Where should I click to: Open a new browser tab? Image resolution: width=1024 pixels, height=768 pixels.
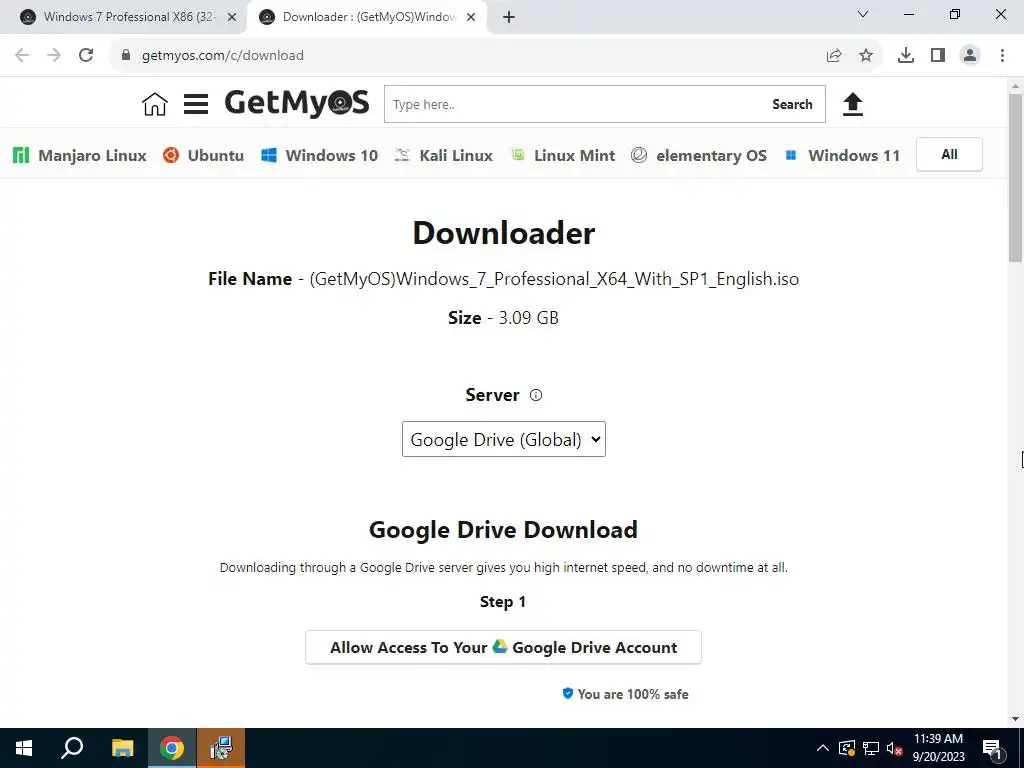point(509,18)
